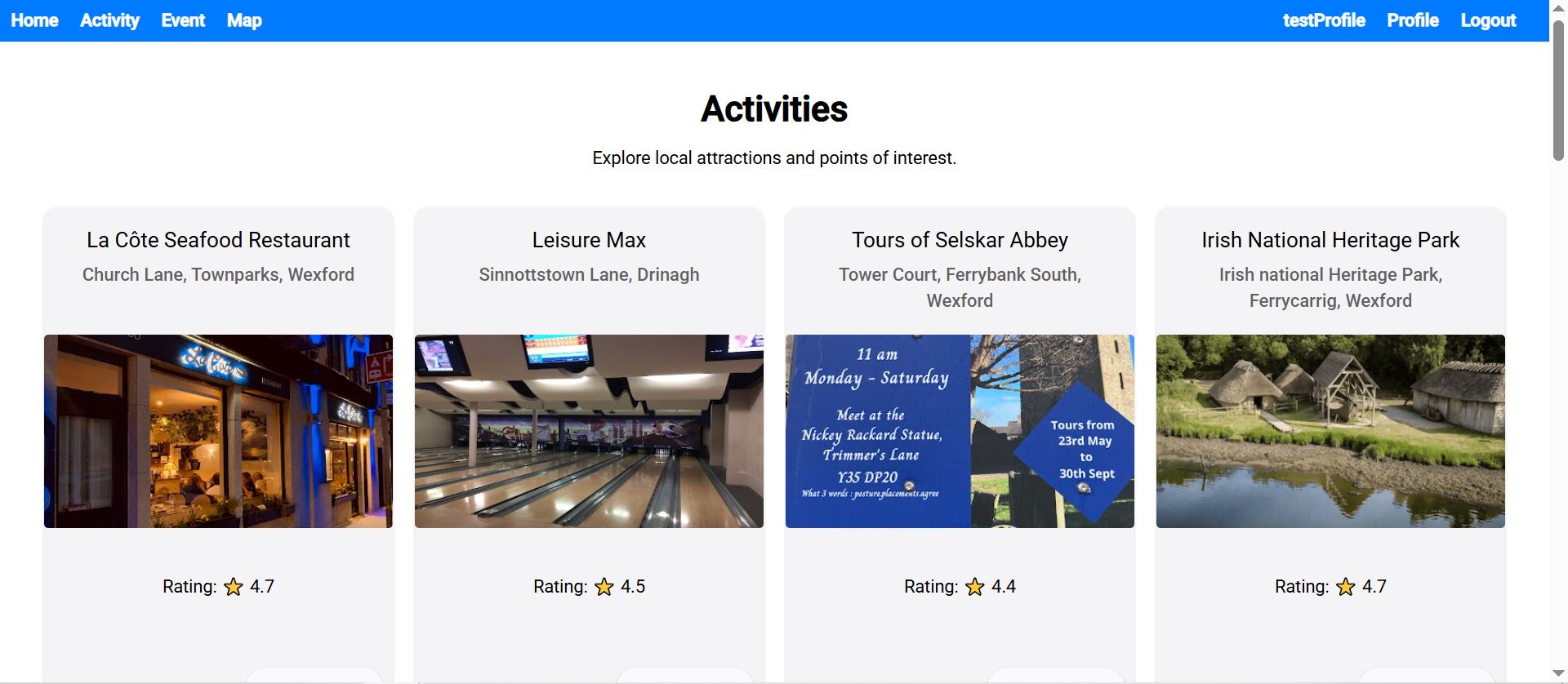Click the Tours of Selskar Abbey picture
Image resolution: width=1568 pixels, height=684 pixels.
pyautogui.click(x=960, y=431)
